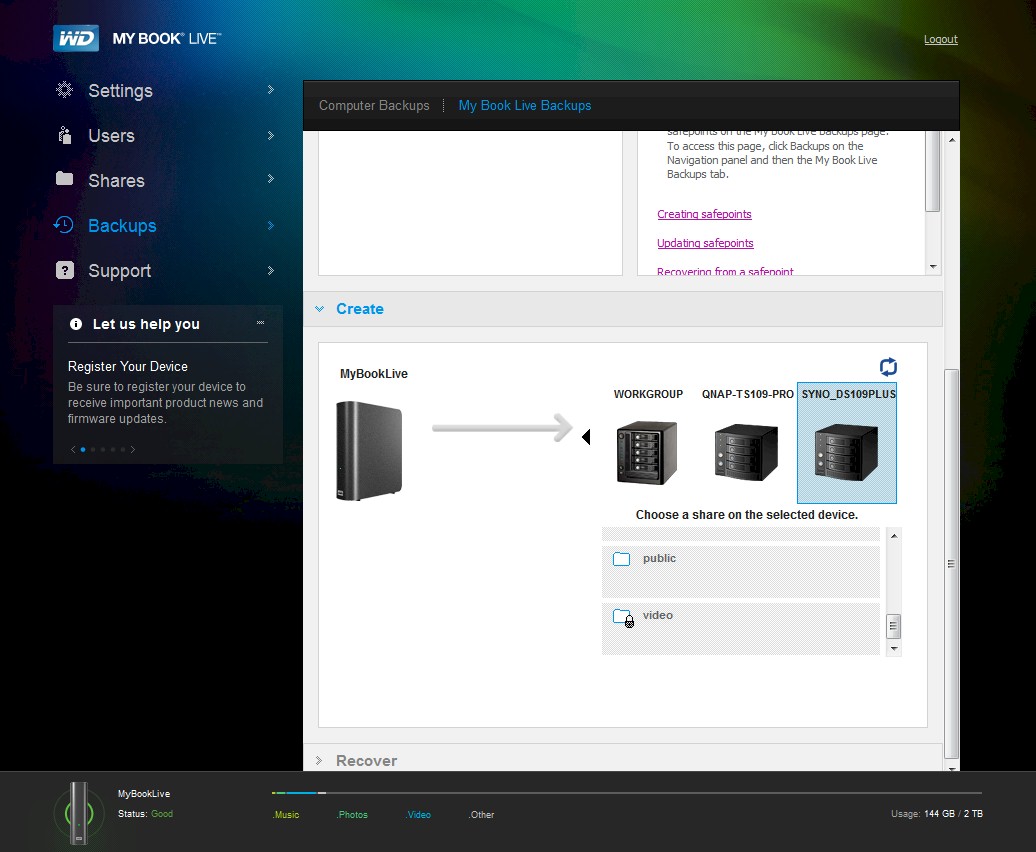Open the Backups menu item

(x=122, y=225)
